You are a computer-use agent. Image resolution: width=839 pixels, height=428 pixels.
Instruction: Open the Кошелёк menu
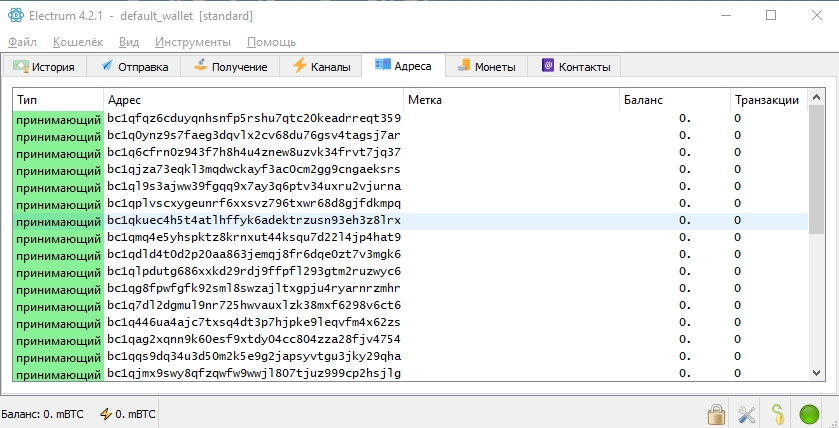(x=78, y=42)
